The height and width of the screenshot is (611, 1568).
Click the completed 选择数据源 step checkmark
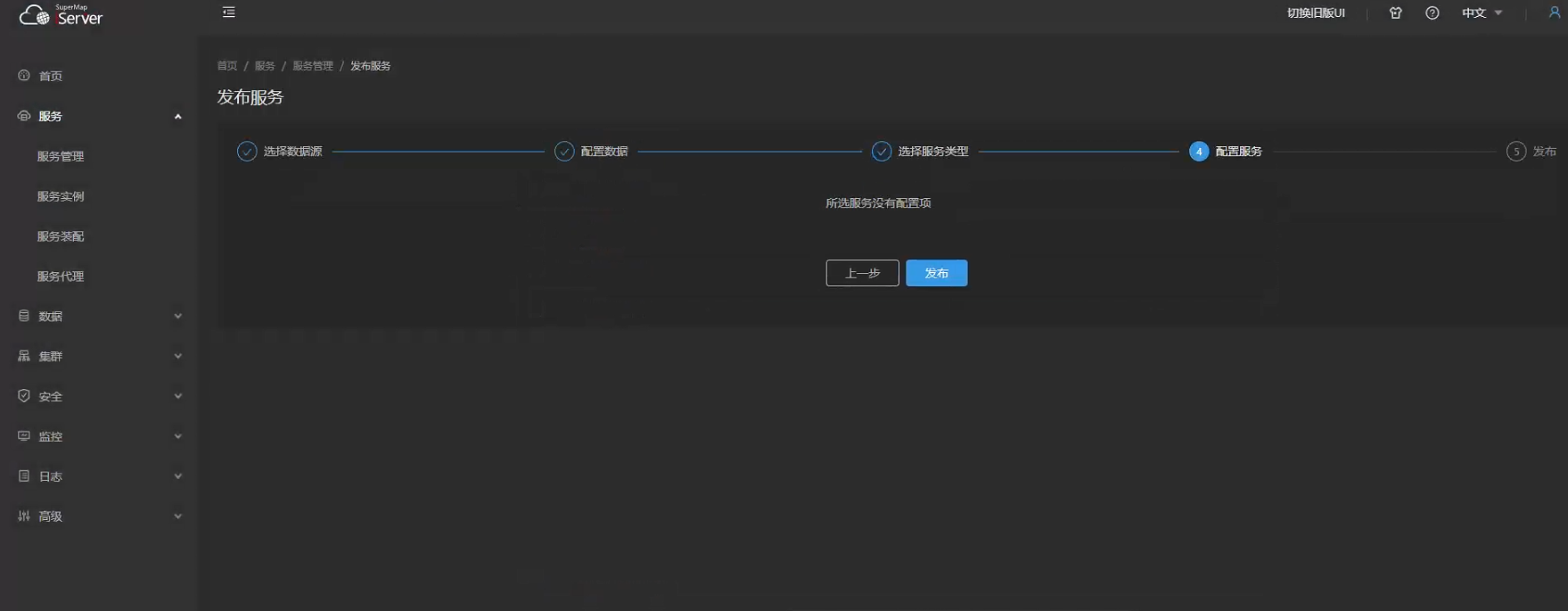[247, 152]
